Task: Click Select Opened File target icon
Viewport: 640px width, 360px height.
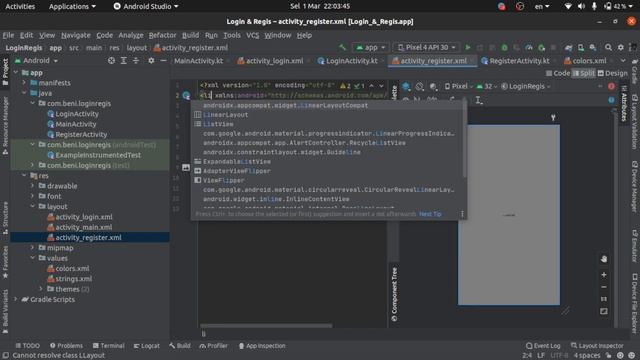Action: [111, 60]
